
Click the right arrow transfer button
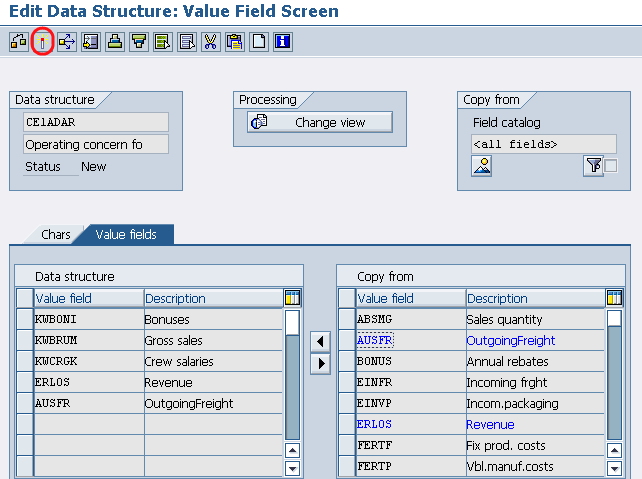point(320,363)
